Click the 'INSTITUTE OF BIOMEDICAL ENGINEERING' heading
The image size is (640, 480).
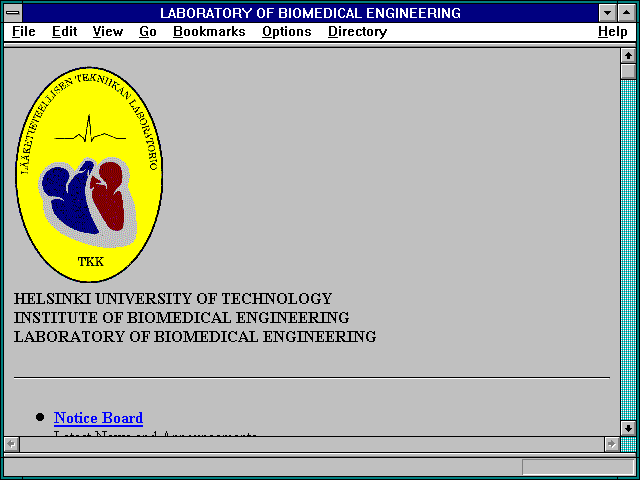(x=181, y=318)
